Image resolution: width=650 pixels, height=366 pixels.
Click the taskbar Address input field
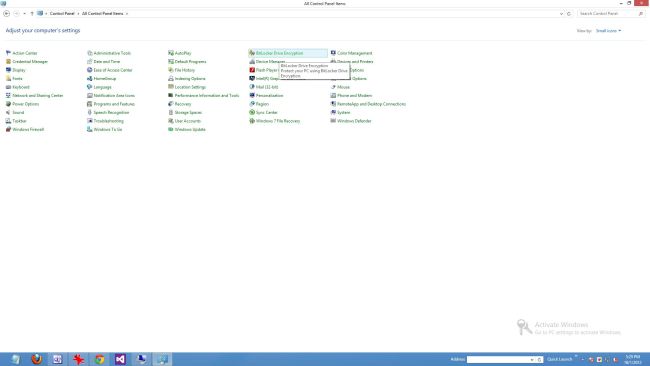point(498,360)
